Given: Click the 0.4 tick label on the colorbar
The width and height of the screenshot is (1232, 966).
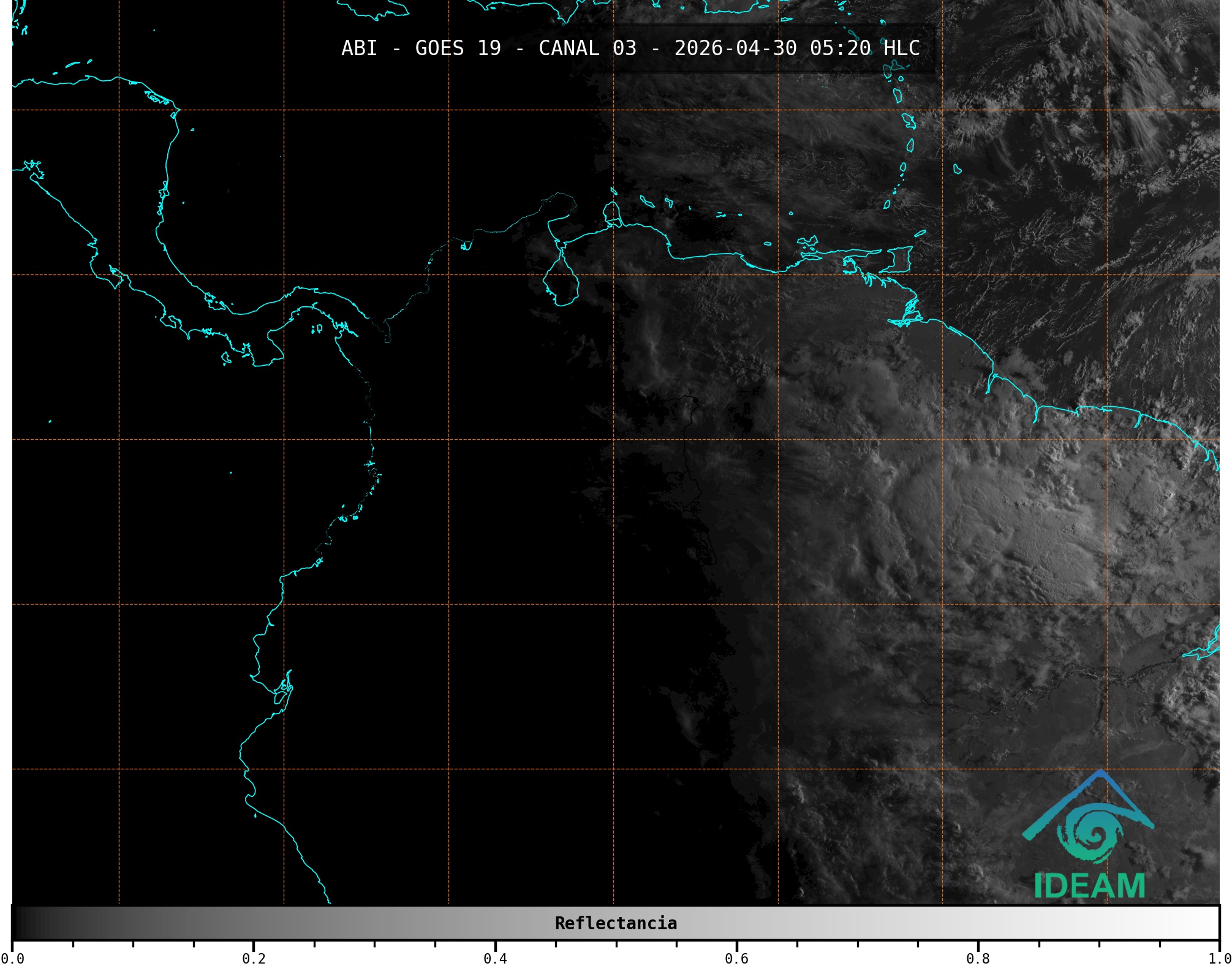Looking at the screenshot, I should [x=495, y=958].
